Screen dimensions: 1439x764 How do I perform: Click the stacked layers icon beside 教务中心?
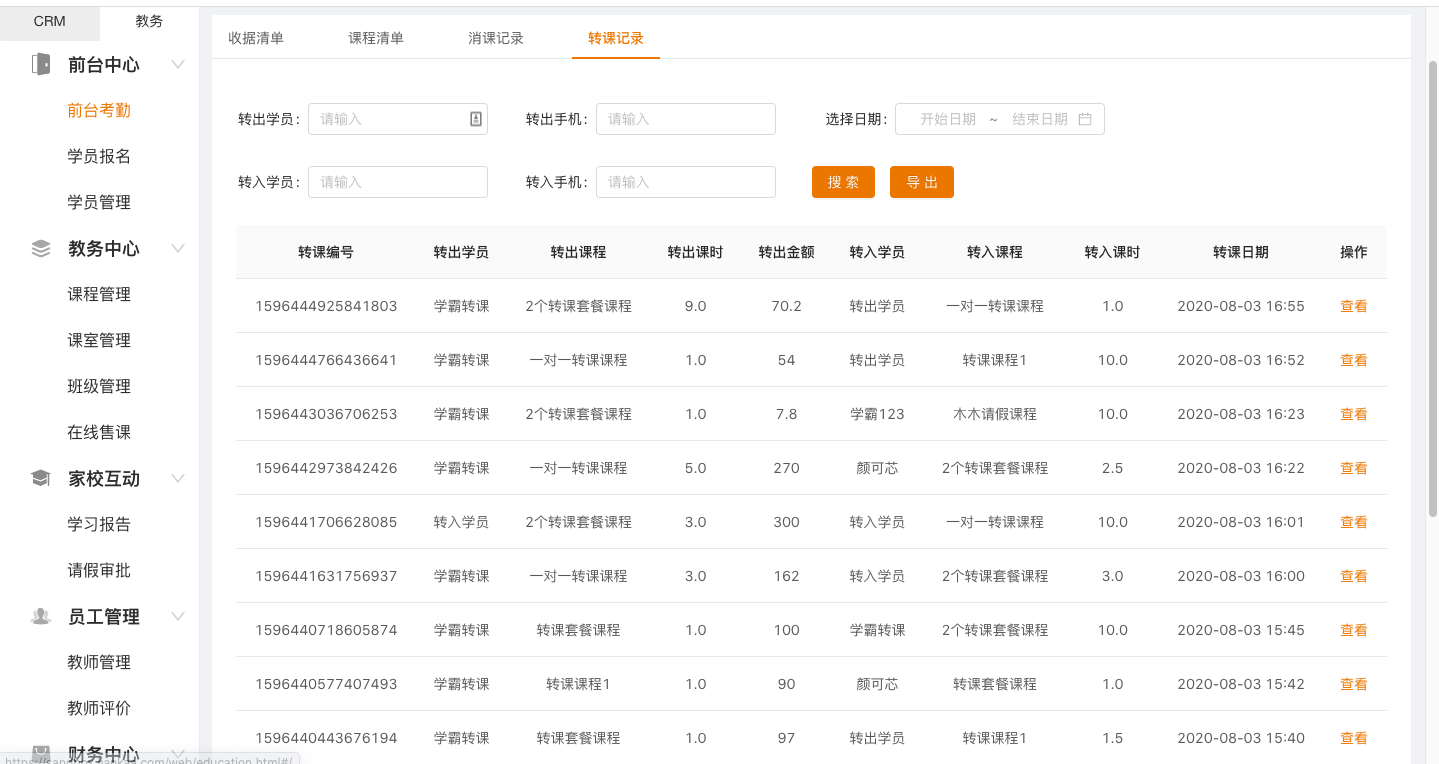[x=41, y=249]
